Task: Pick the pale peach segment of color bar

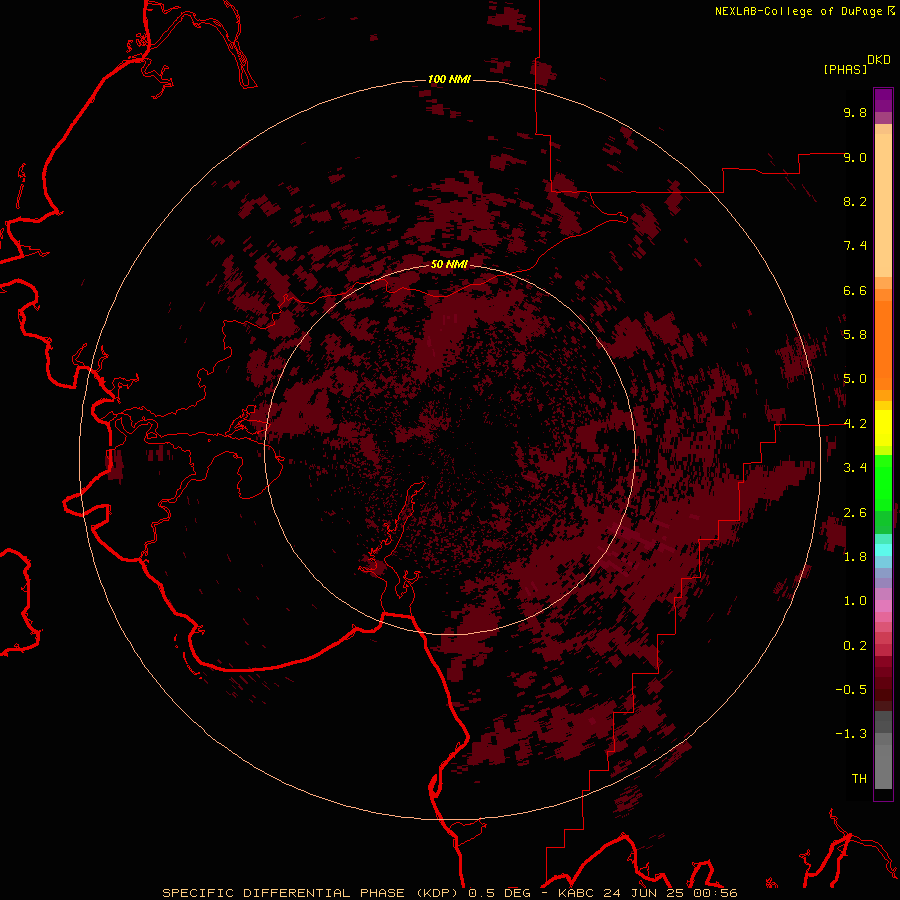Action: click(x=883, y=205)
